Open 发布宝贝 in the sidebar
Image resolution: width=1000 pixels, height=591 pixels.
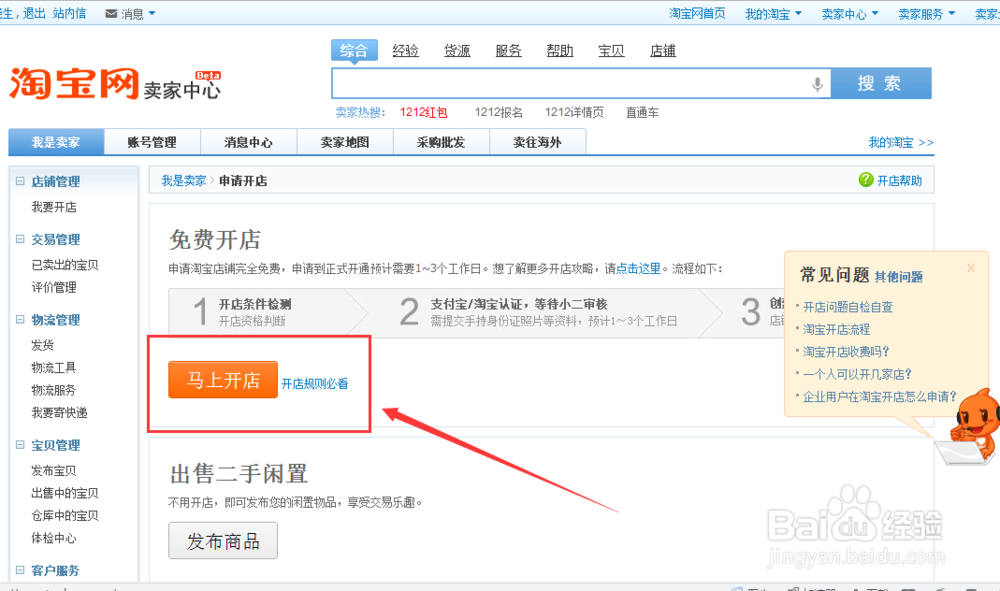(54, 471)
